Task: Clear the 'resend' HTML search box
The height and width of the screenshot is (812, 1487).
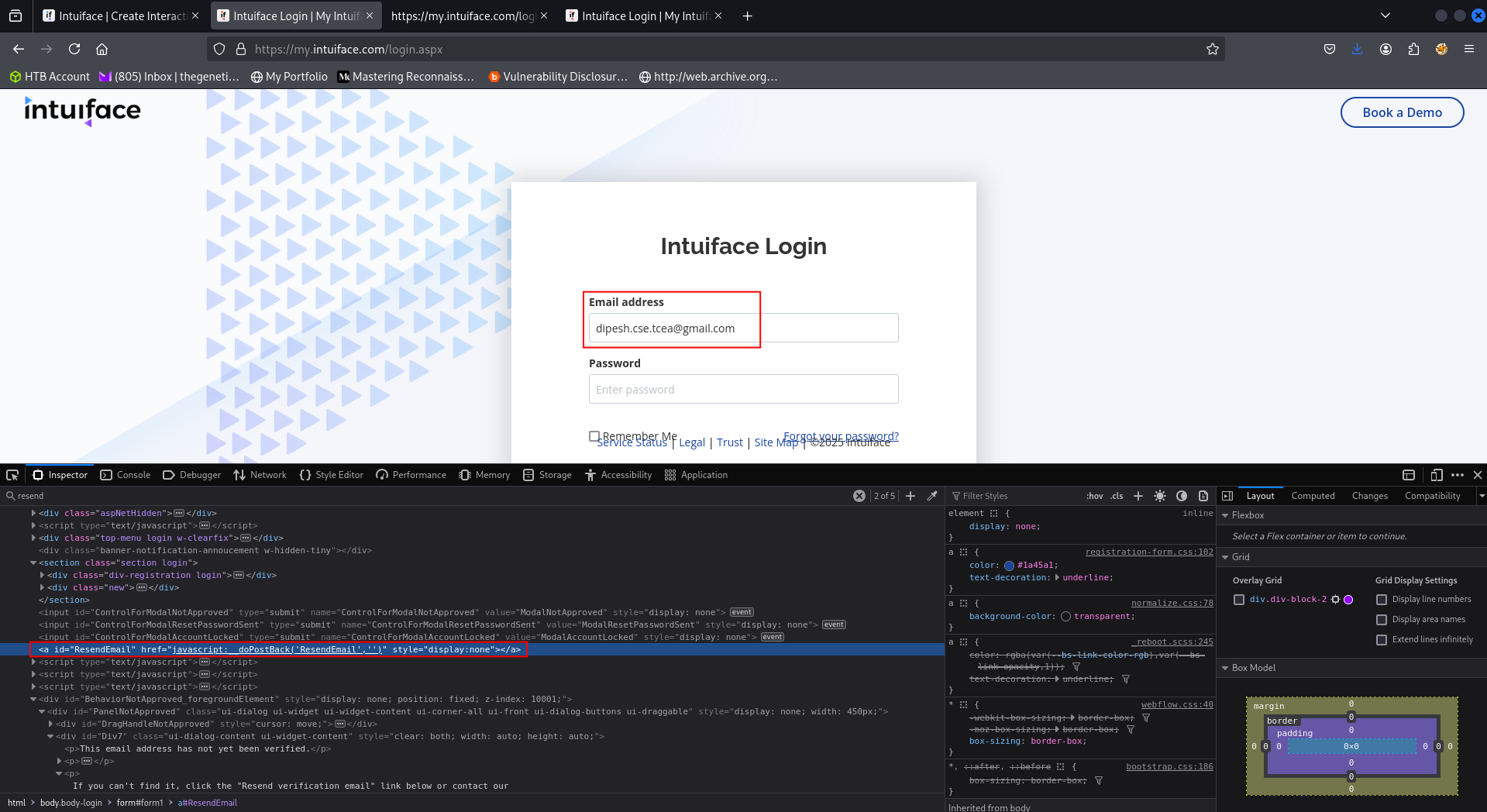Action: pyautogui.click(x=859, y=496)
